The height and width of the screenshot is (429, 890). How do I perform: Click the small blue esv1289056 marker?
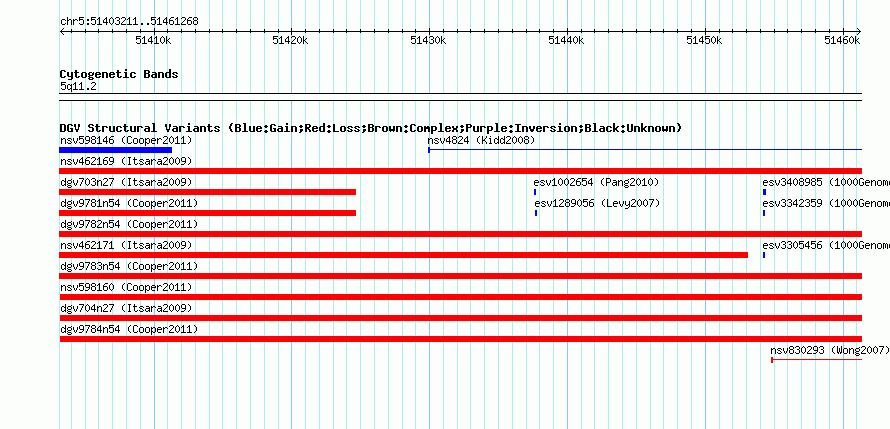pyautogui.click(x=536, y=213)
